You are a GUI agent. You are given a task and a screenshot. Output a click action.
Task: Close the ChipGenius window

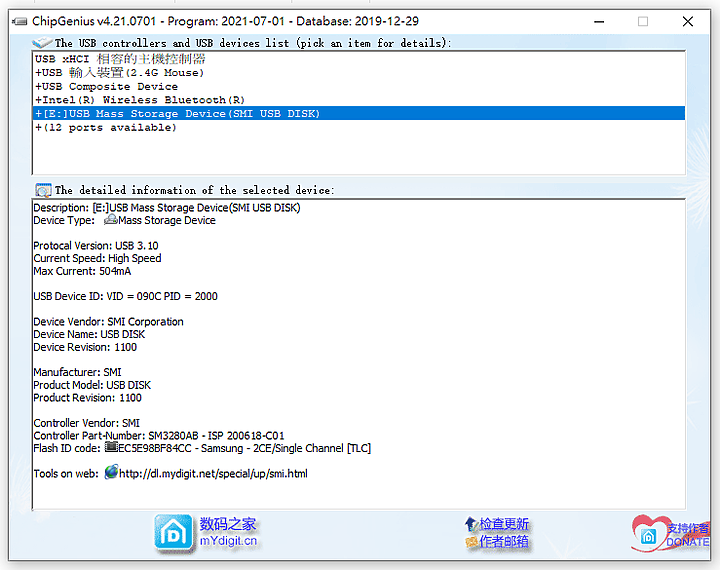(x=687, y=22)
